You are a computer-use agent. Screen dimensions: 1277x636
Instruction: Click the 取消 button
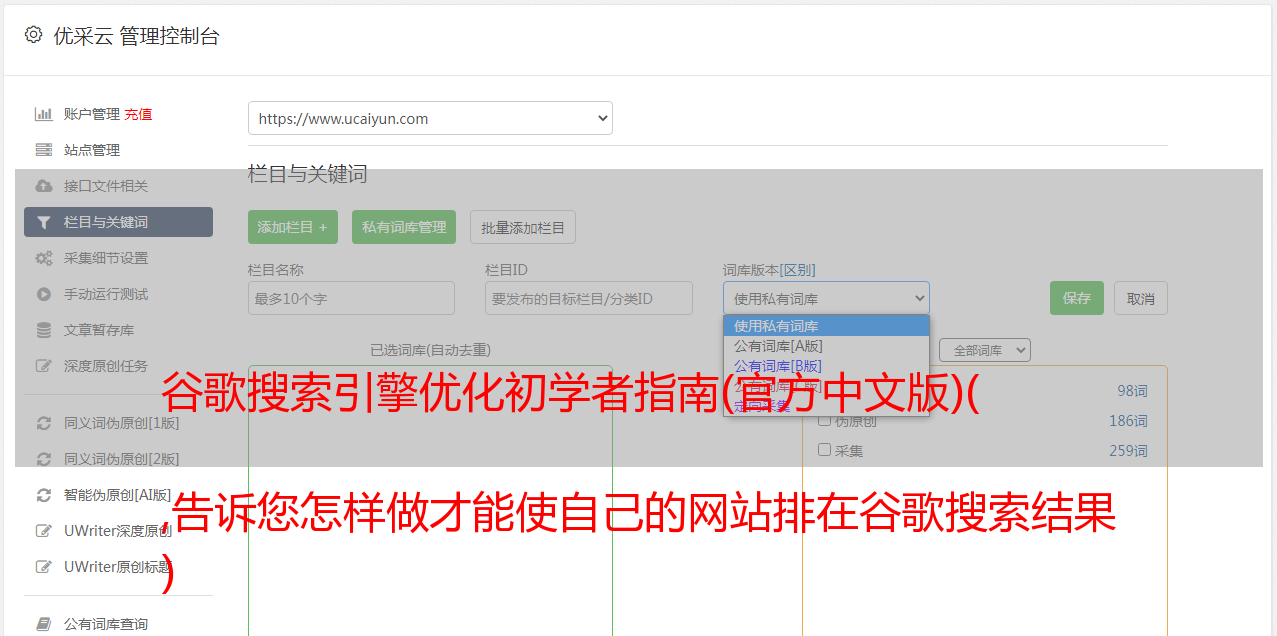(x=1141, y=298)
